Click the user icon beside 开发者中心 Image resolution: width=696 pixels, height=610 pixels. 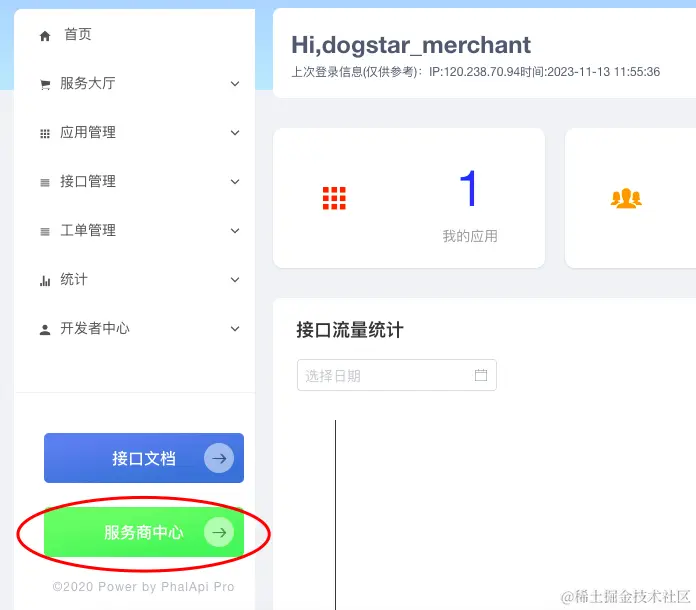(45, 329)
